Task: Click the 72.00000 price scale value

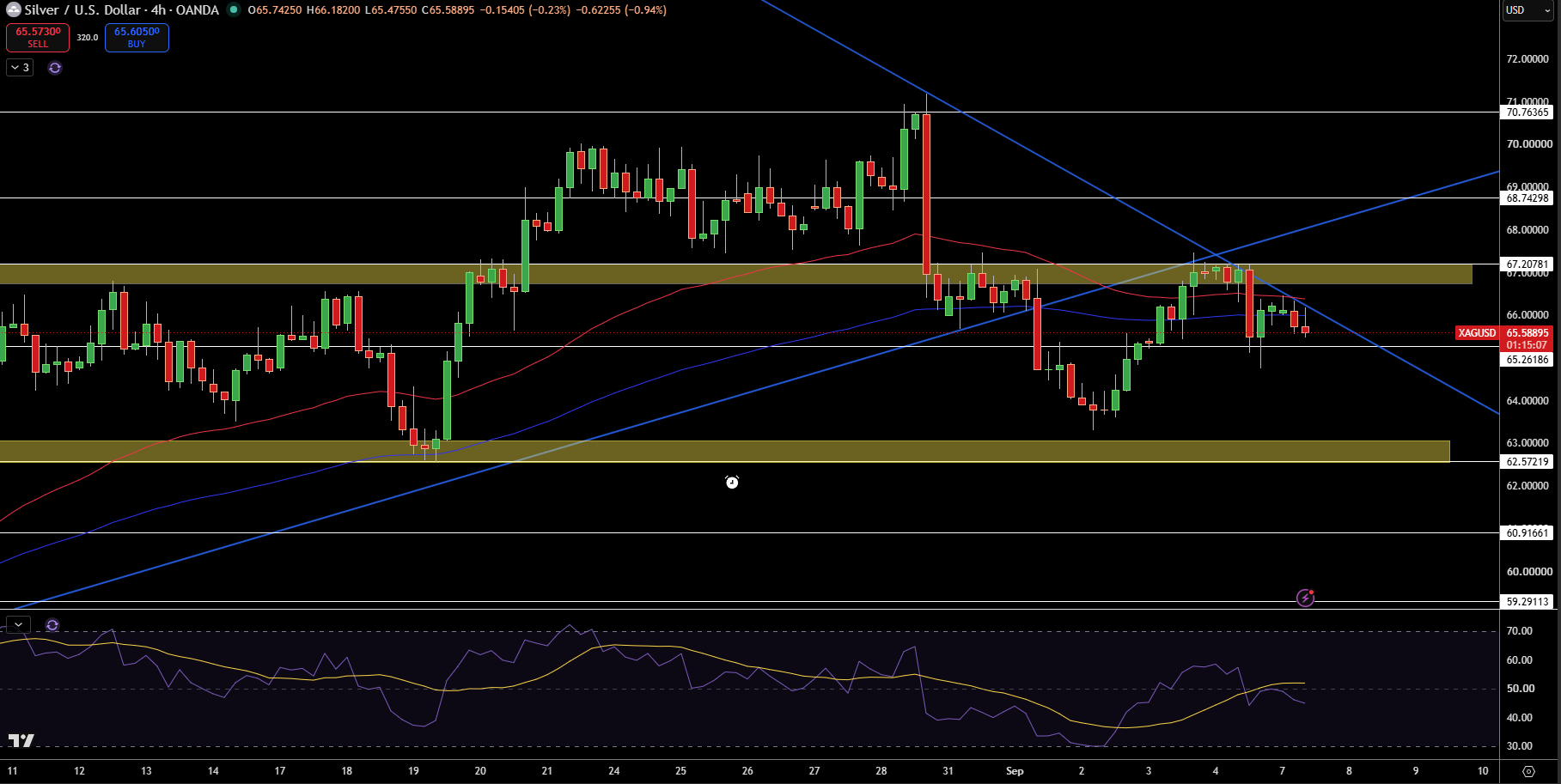Action: pyautogui.click(x=1528, y=59)
